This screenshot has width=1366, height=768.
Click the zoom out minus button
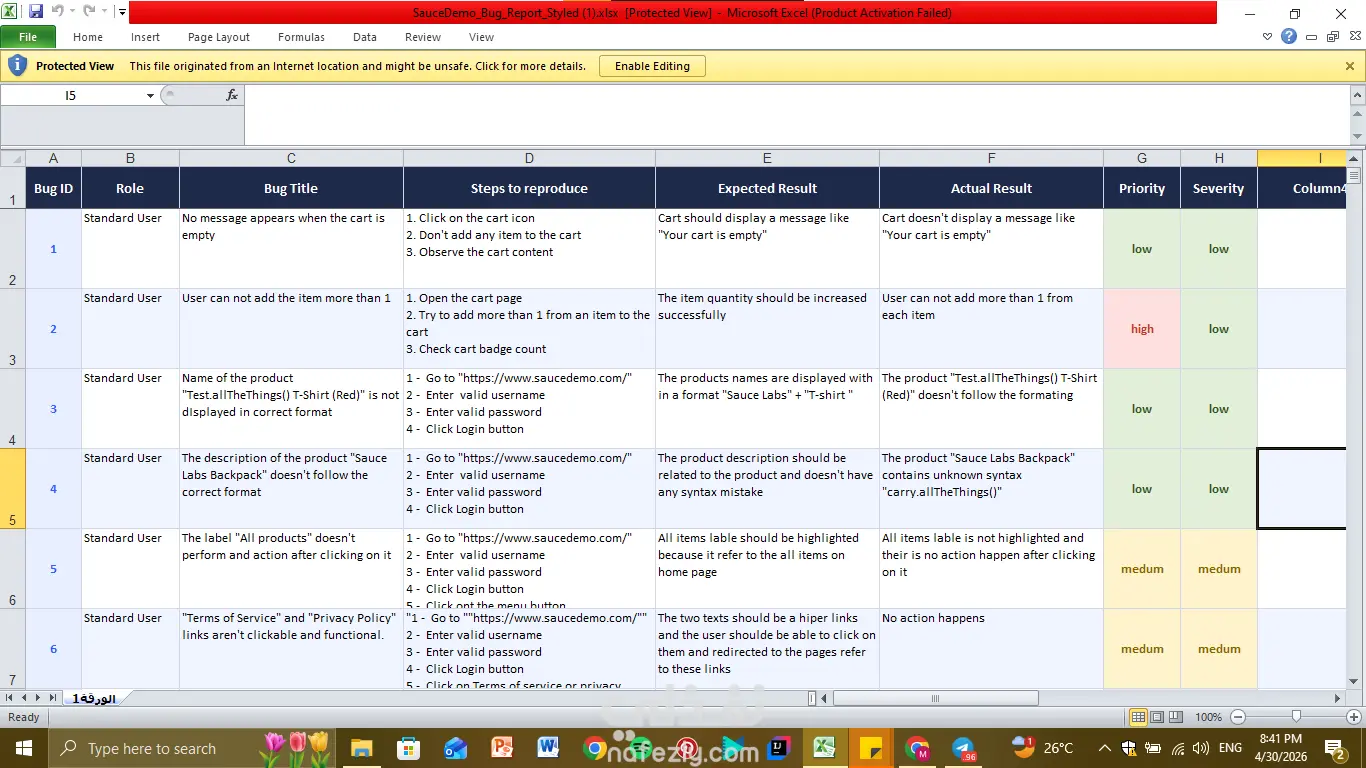[x=1238, y=717]
